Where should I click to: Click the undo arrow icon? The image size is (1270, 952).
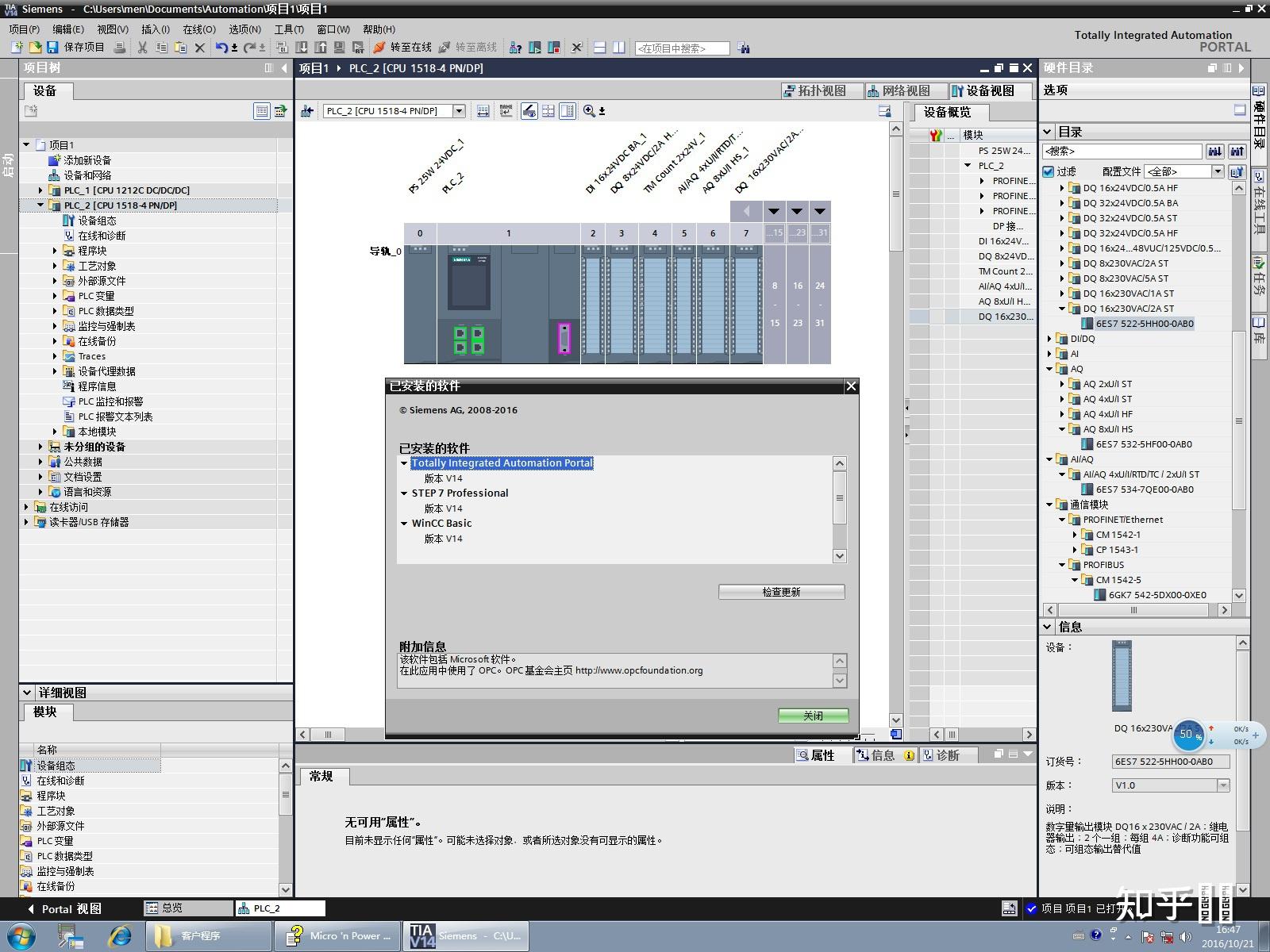(x=221, y=48)
